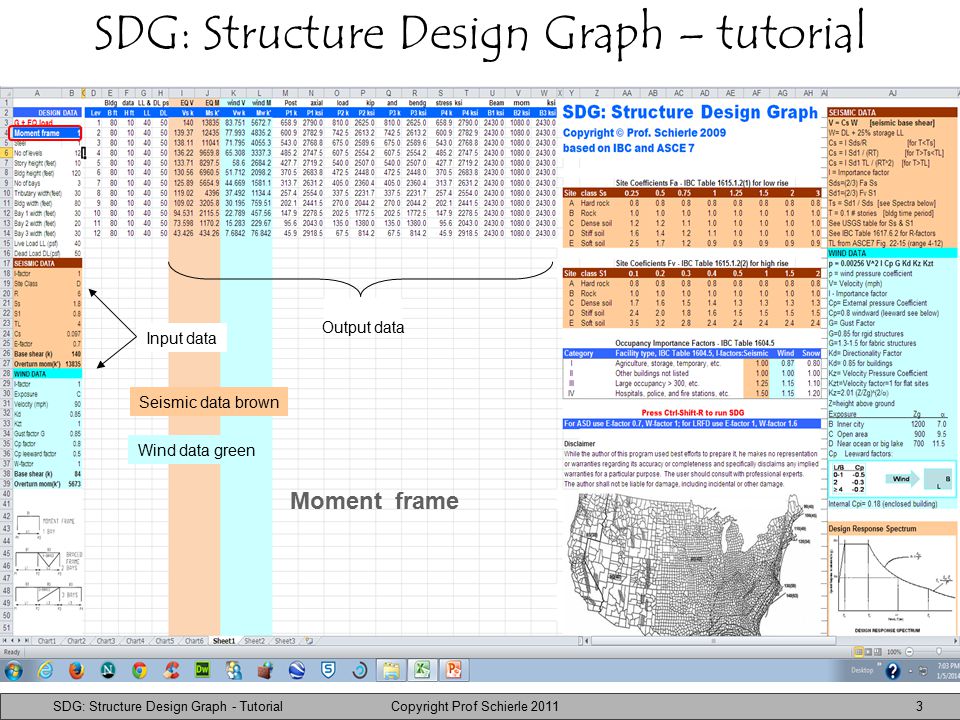The width and height of the screenshot is (960, 720).
Task: Launch Google Earth from the taskbar
Action: [297, 671]
